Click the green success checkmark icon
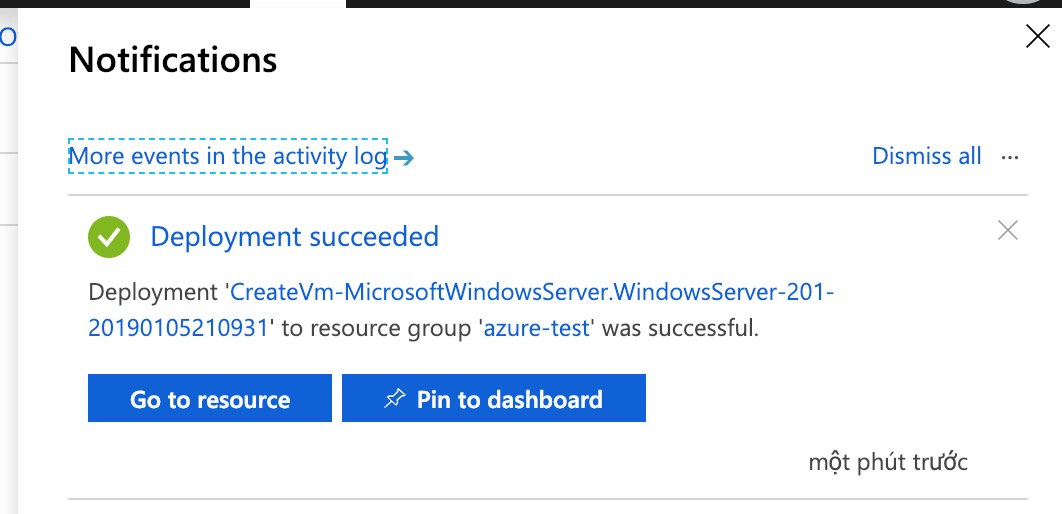 click(x=108, y=237)
